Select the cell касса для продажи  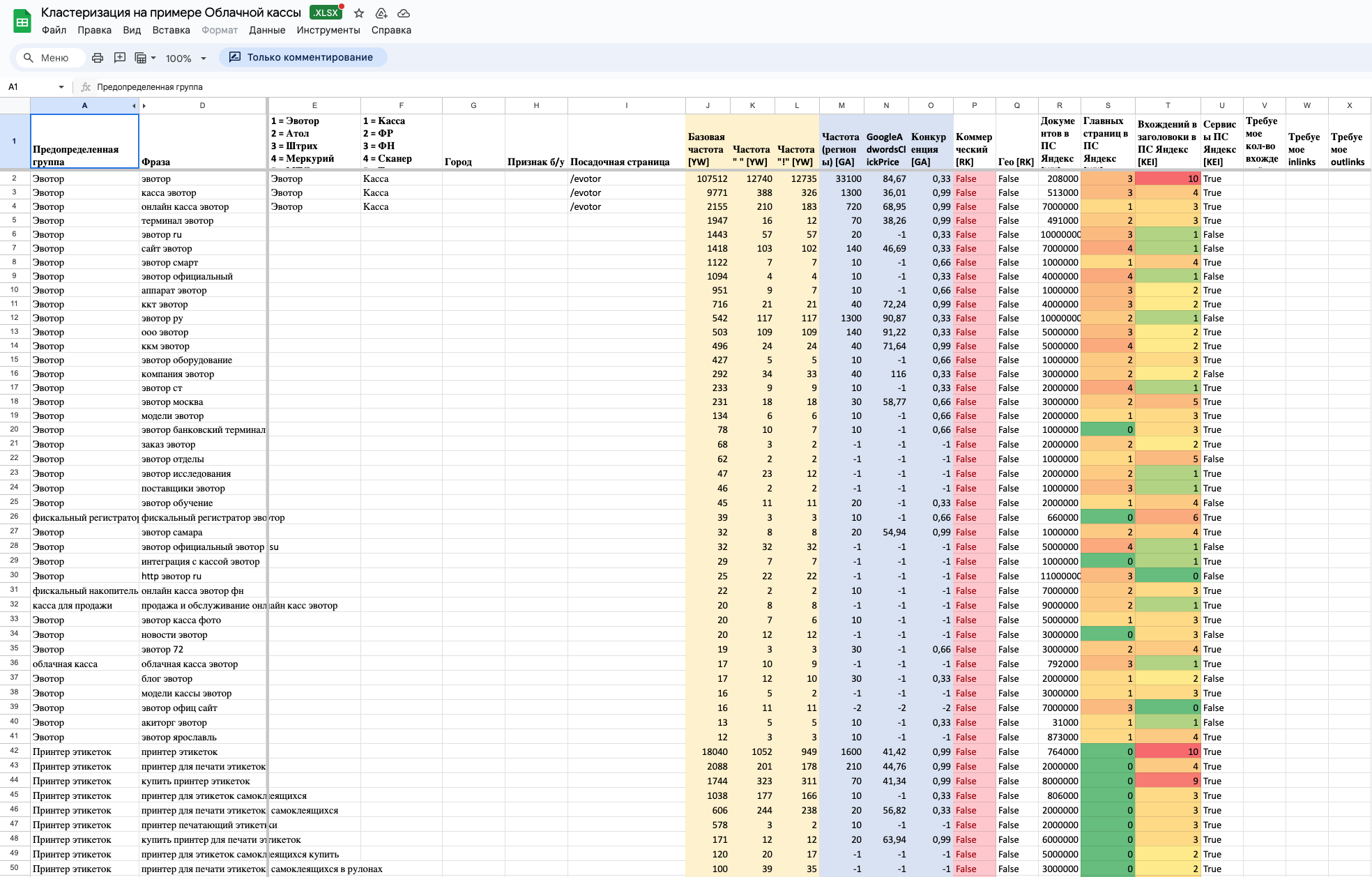coord(84,605)
